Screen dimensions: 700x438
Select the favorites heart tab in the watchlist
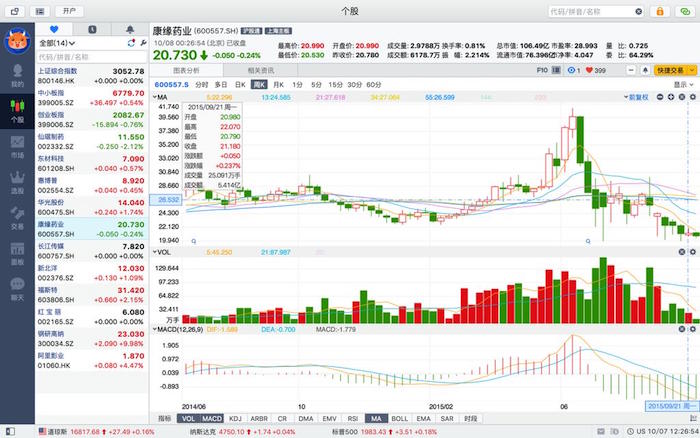click(54, 29)
